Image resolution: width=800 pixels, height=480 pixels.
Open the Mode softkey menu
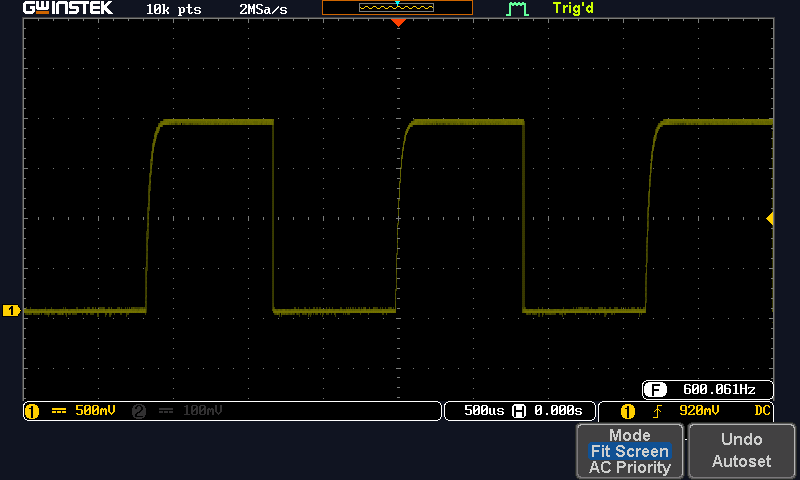pyautogui.click(x=629, y=436)
